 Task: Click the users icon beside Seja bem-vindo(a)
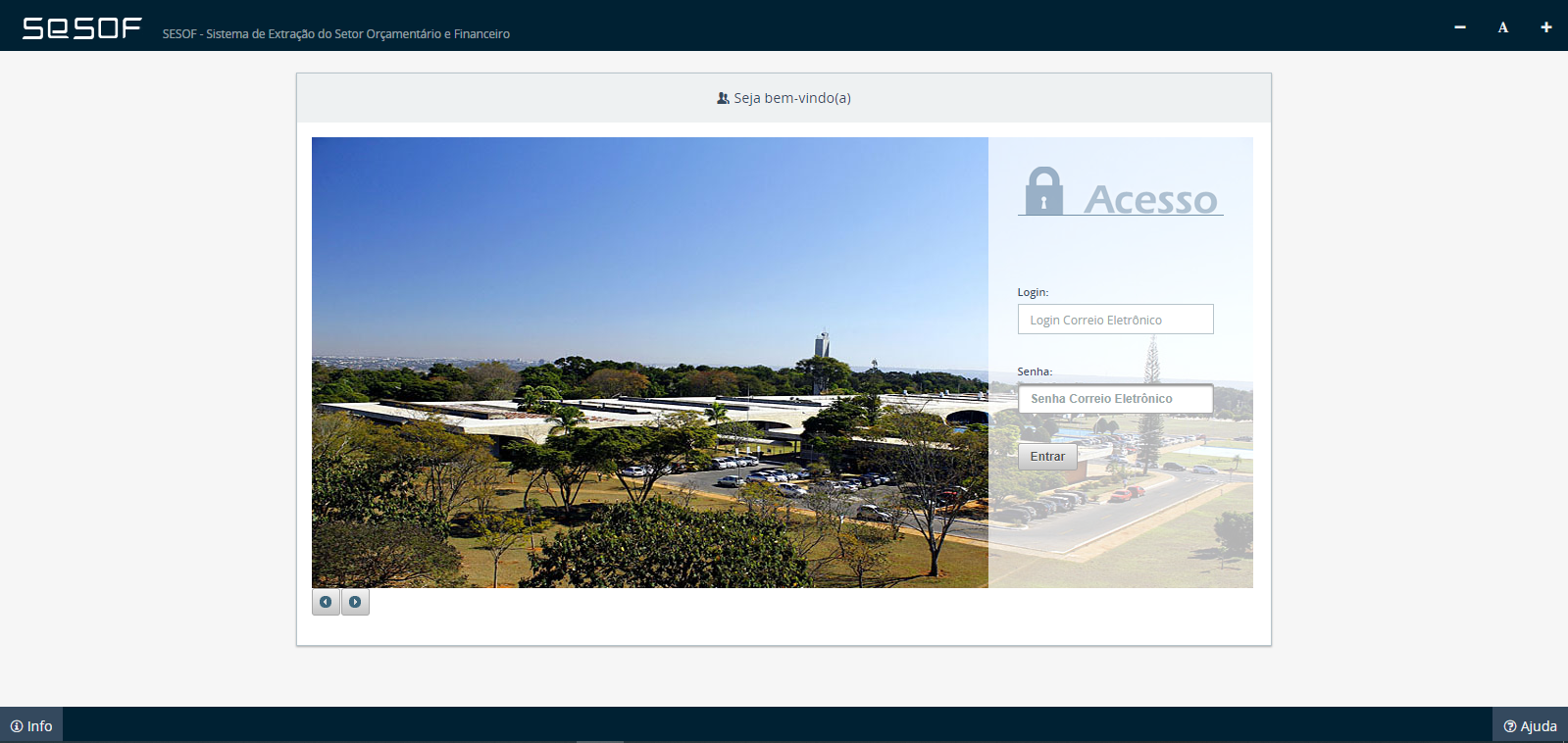(x=723, y=98)
